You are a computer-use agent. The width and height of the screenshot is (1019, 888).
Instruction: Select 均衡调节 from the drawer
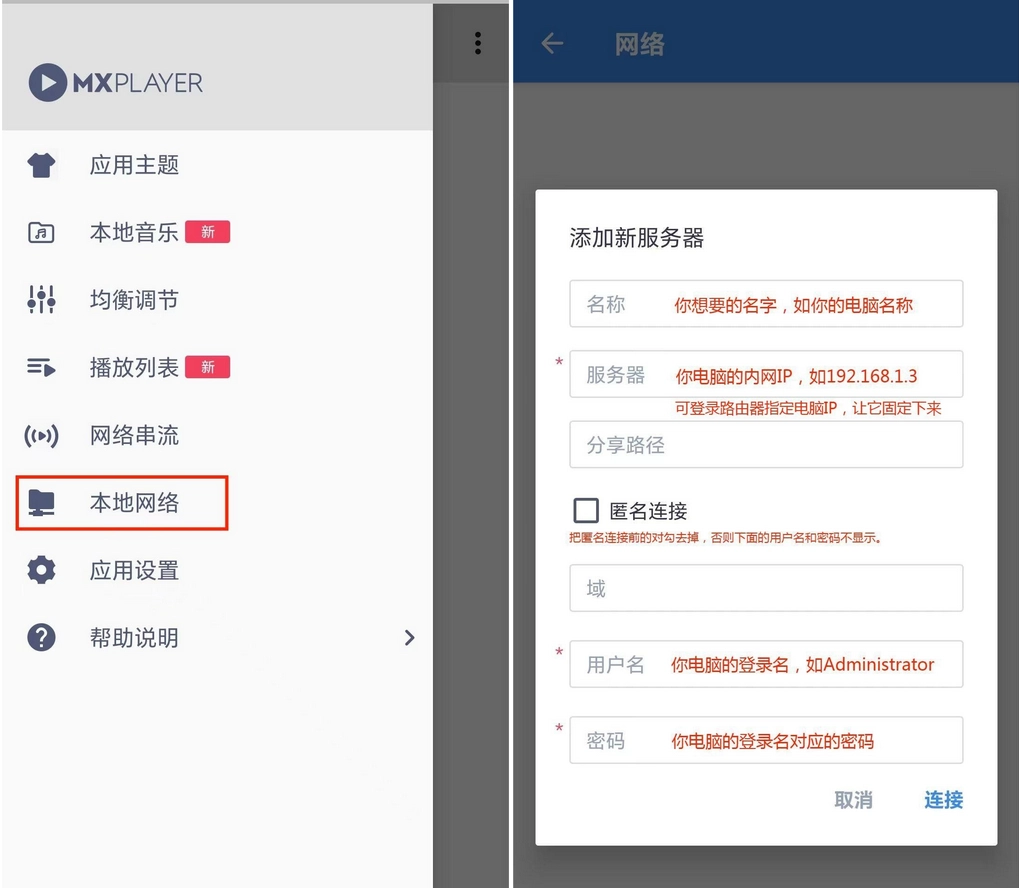(217, 300)
